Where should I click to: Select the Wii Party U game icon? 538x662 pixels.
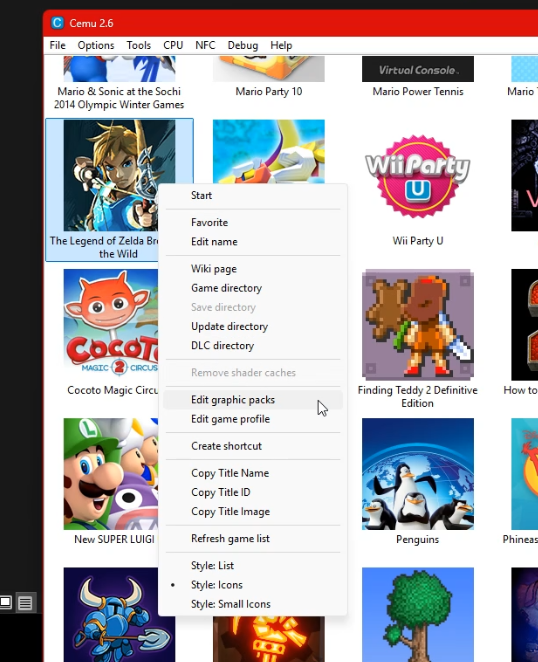pos(418,175)
